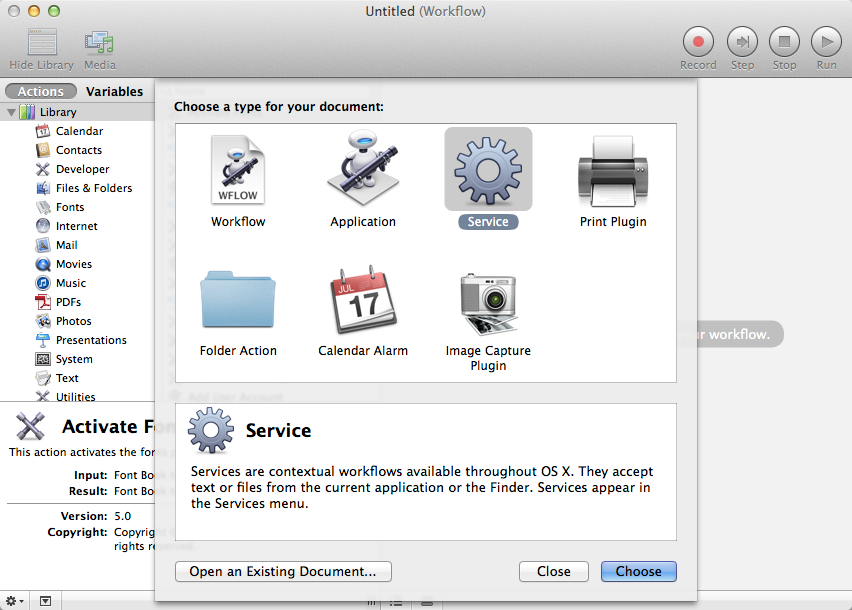852x610 pixels.
Task: Click the highlighted Service label
Action: point(488,222)
